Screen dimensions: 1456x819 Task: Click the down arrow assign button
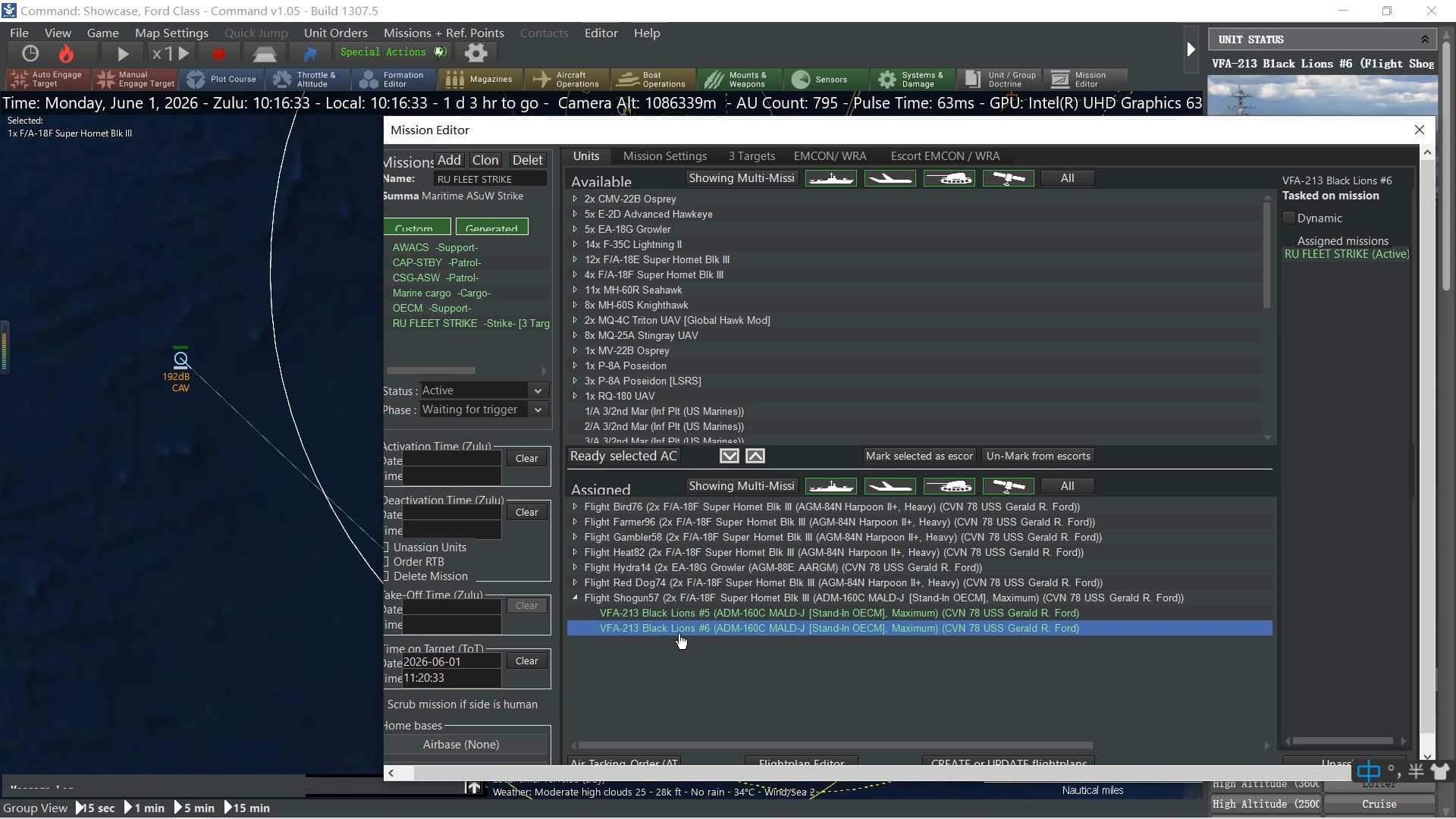point(729,456)
